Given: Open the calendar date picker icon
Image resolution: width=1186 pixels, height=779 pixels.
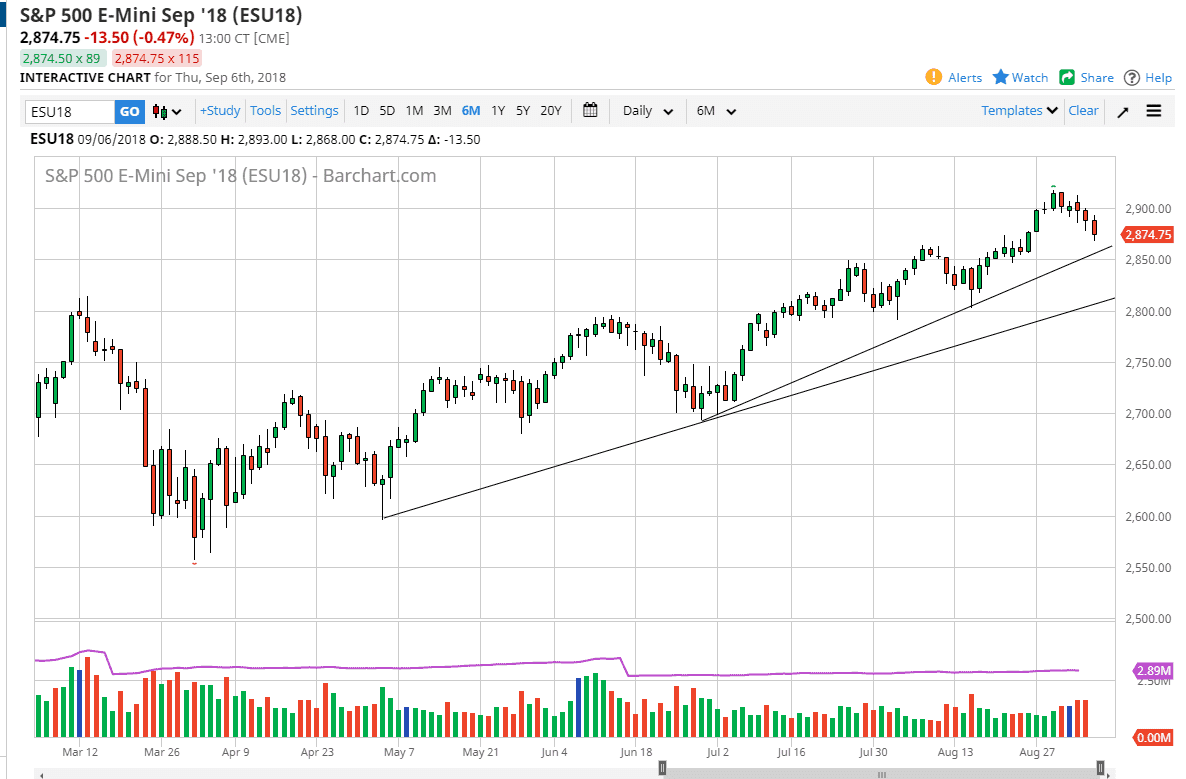Looking at the screenshot, I should coord(590,111).
